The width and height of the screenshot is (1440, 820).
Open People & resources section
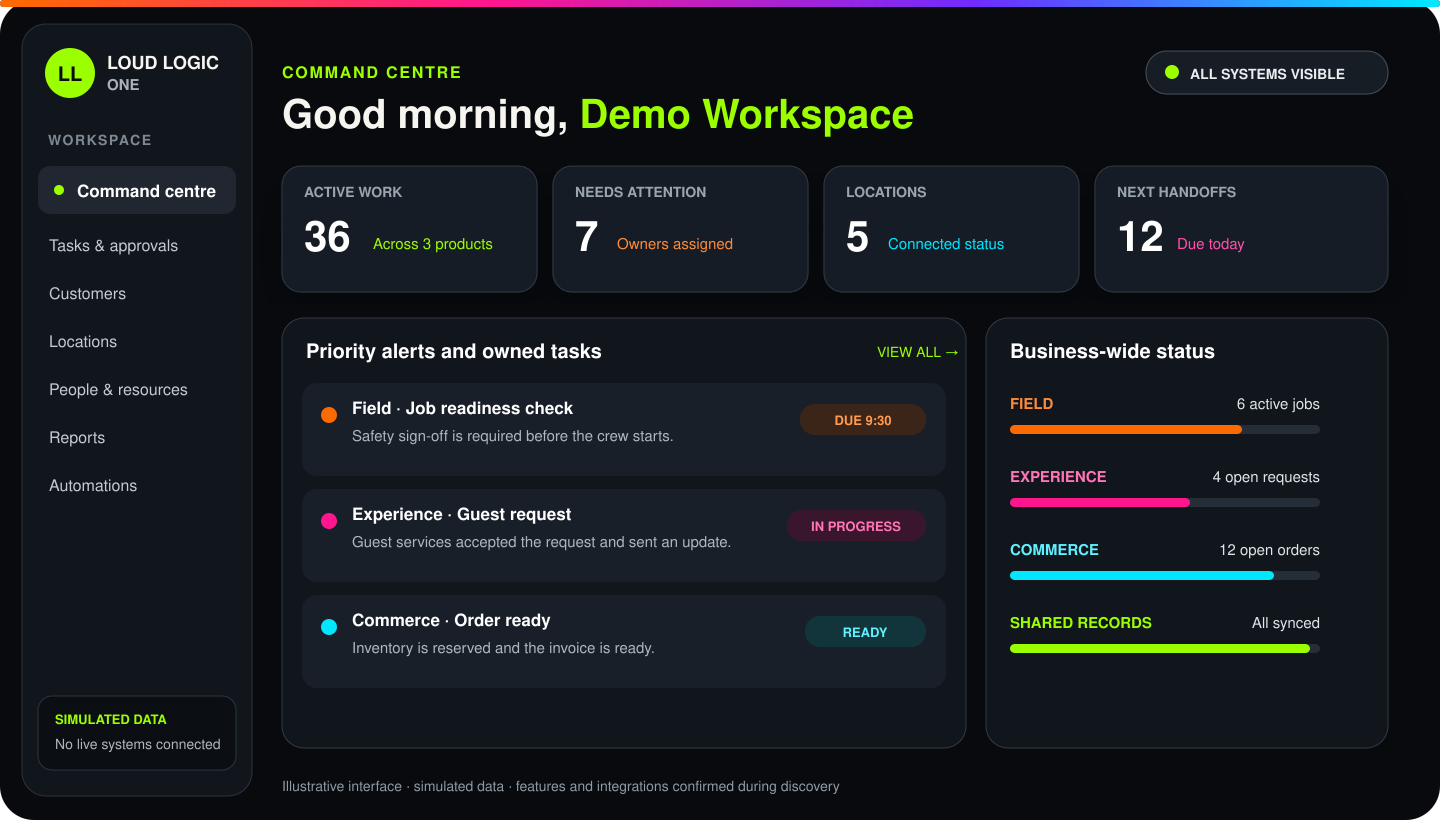[x=118, y=390]
